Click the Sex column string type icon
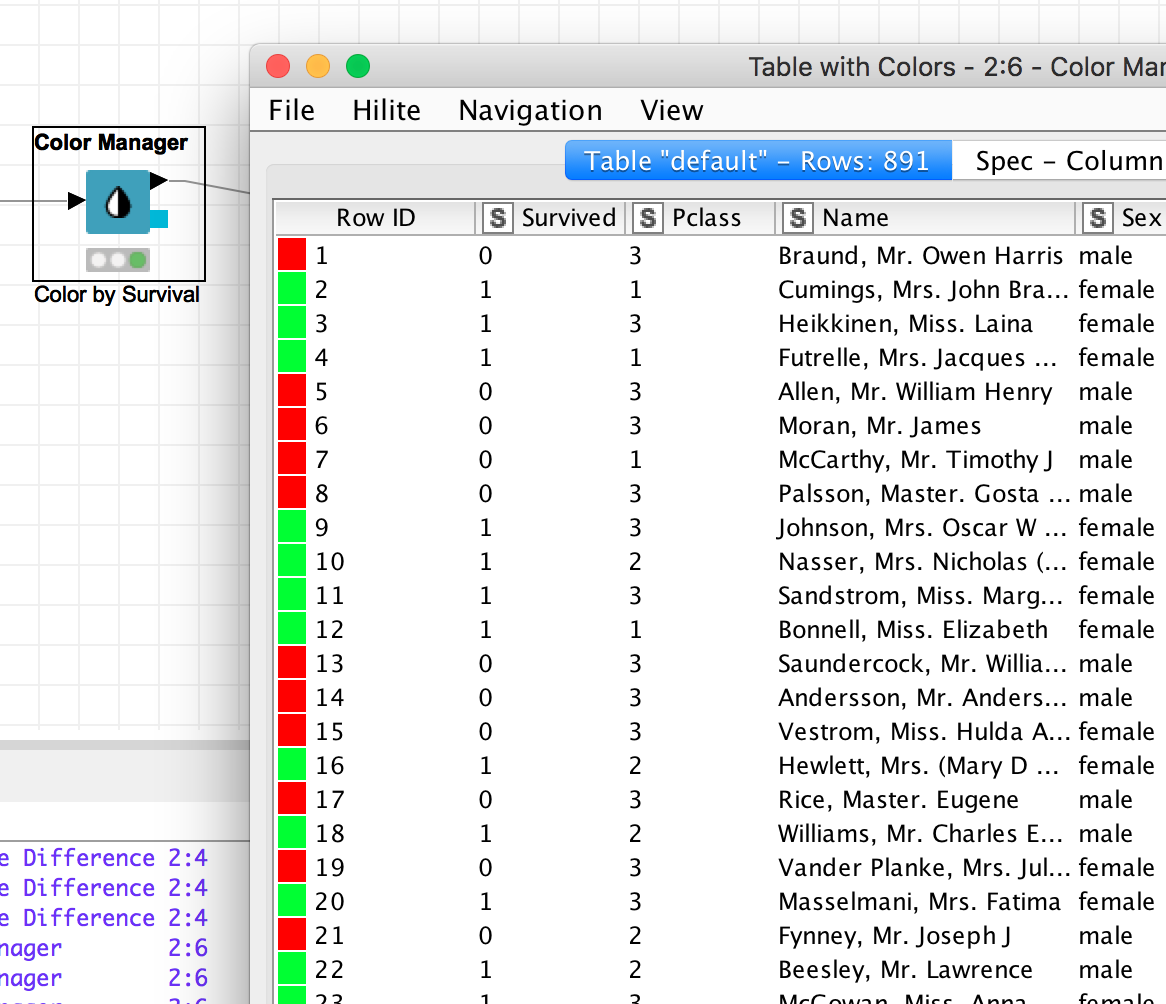Viewport: 1166px width, 1004px height. (x=1098, y=218)
